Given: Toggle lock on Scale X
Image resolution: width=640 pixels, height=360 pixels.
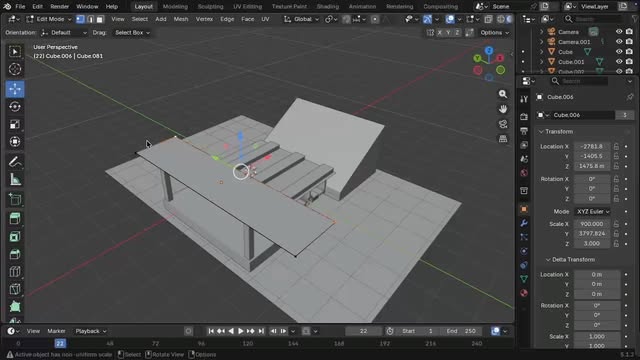Looking at the screenshot, I should 616,224.
